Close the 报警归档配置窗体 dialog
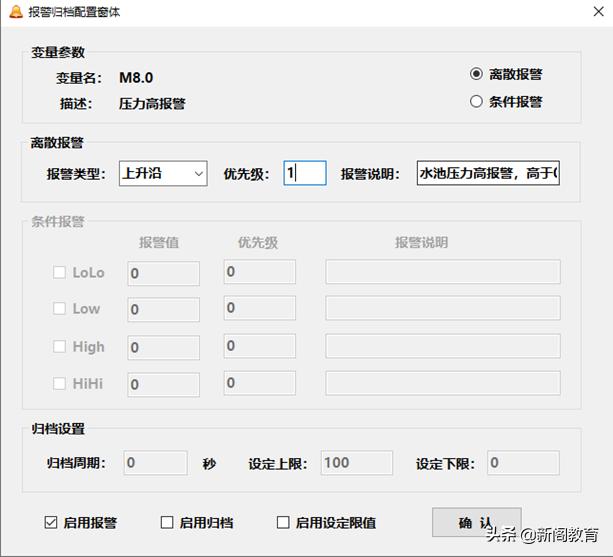Screen dimensions: 613x557 click(x=598, y=12)
